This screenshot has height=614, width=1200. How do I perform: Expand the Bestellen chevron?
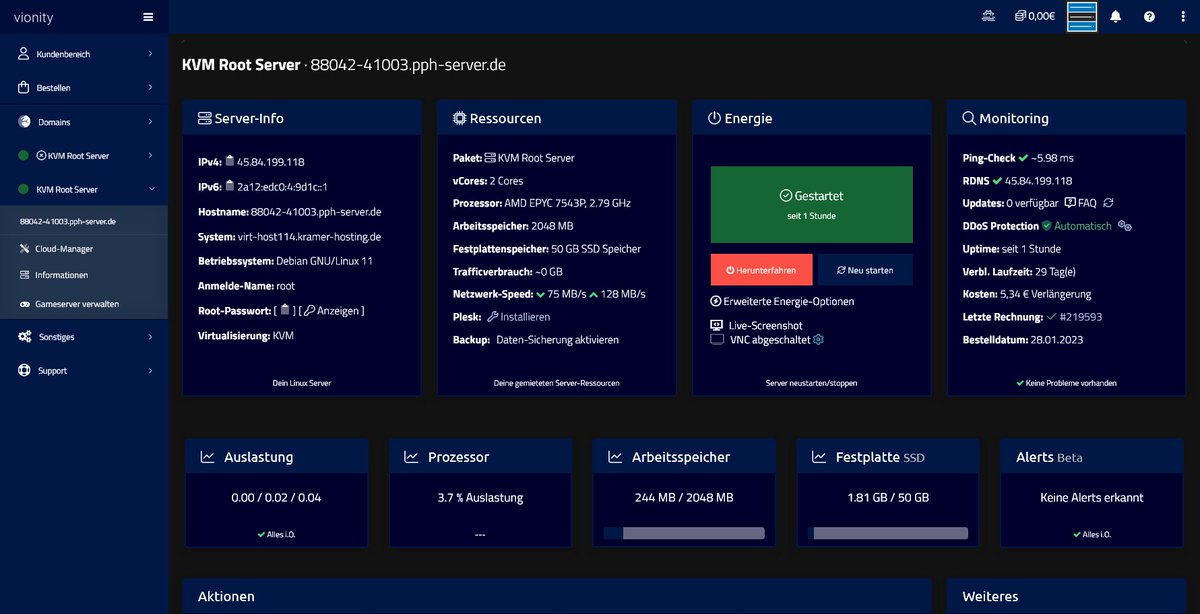tap(150, 88)
